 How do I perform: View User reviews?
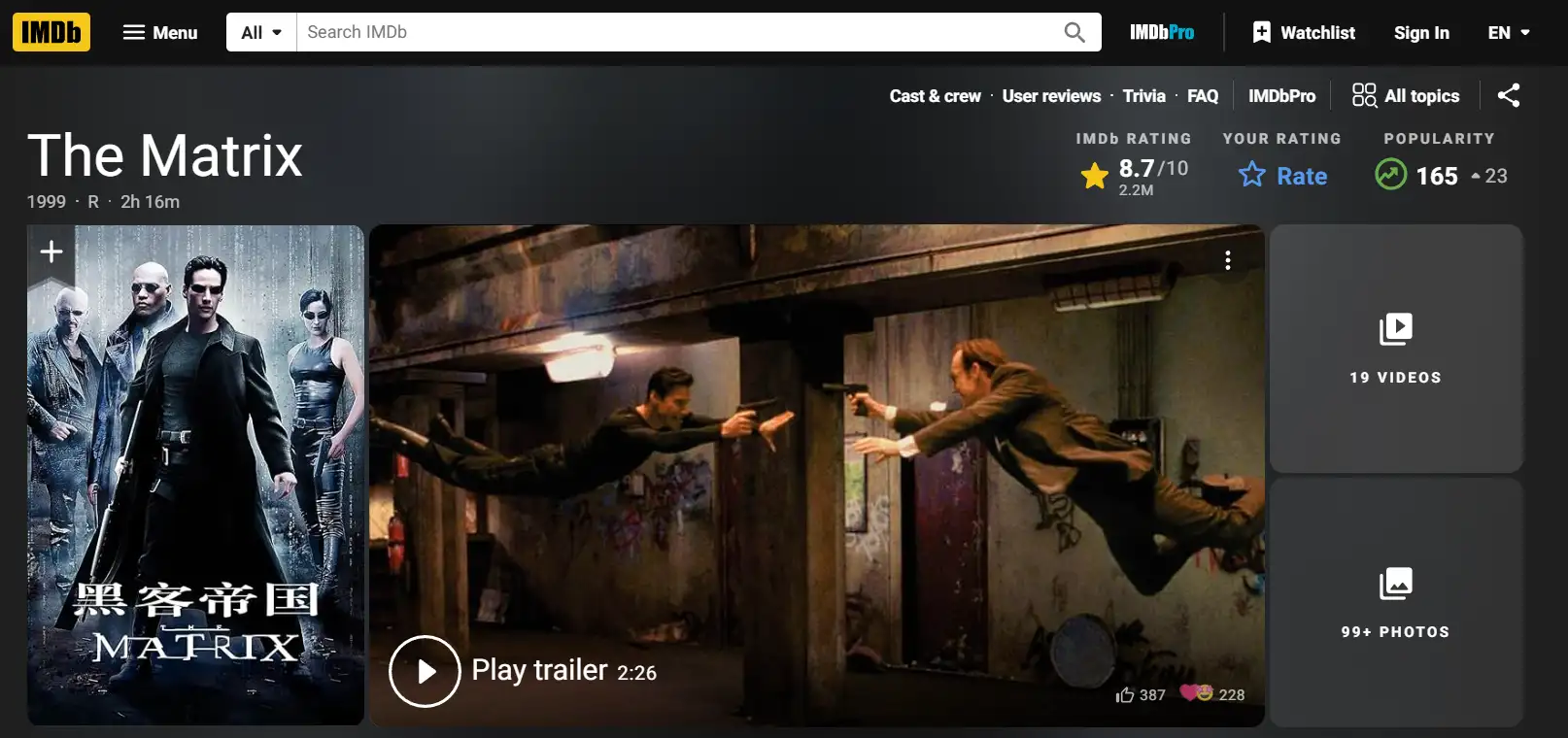[1051, 95]
